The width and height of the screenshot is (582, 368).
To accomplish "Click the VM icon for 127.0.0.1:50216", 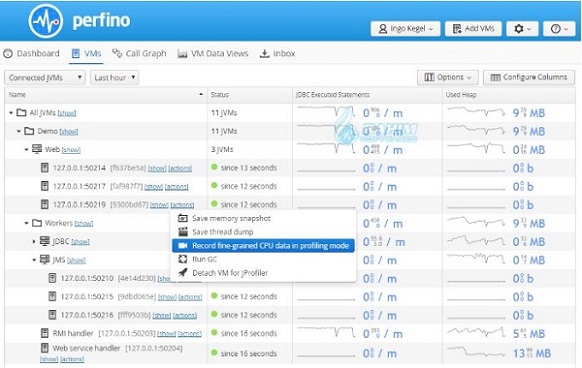I will tap(52, 315).
